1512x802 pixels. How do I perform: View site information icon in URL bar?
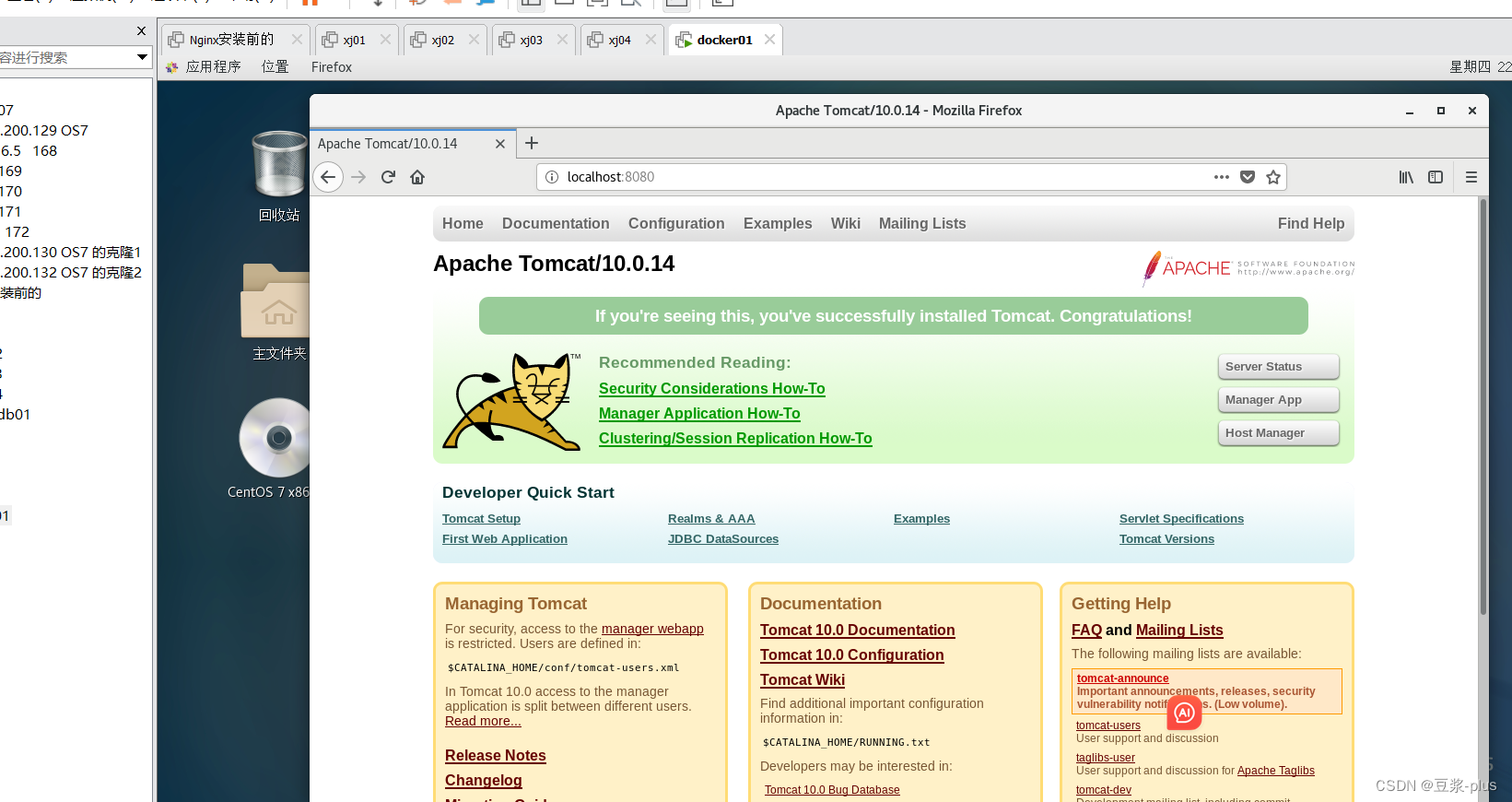tap(552, 177)
